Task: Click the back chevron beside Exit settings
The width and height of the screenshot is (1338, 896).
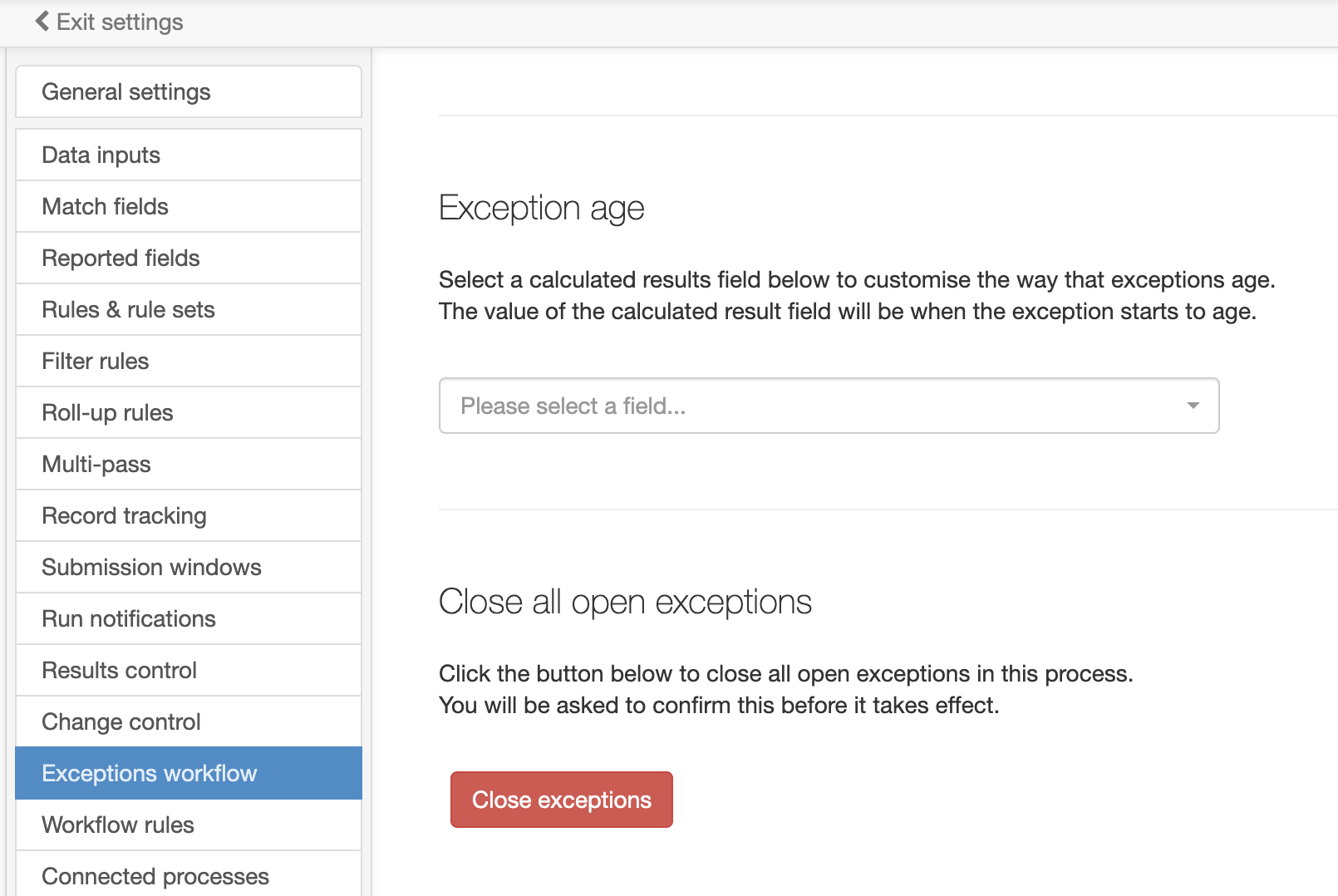Action: 42,21
